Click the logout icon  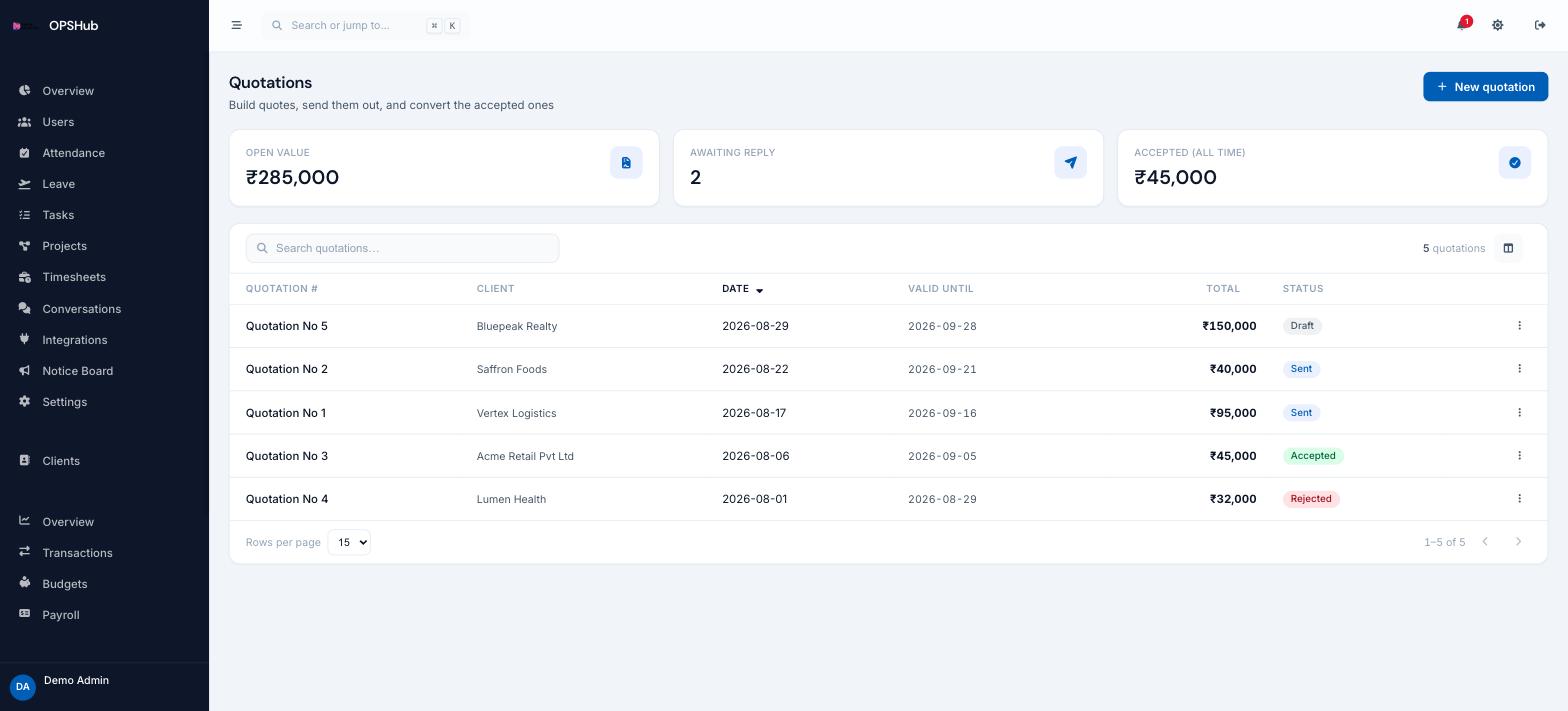point(1540,25)
